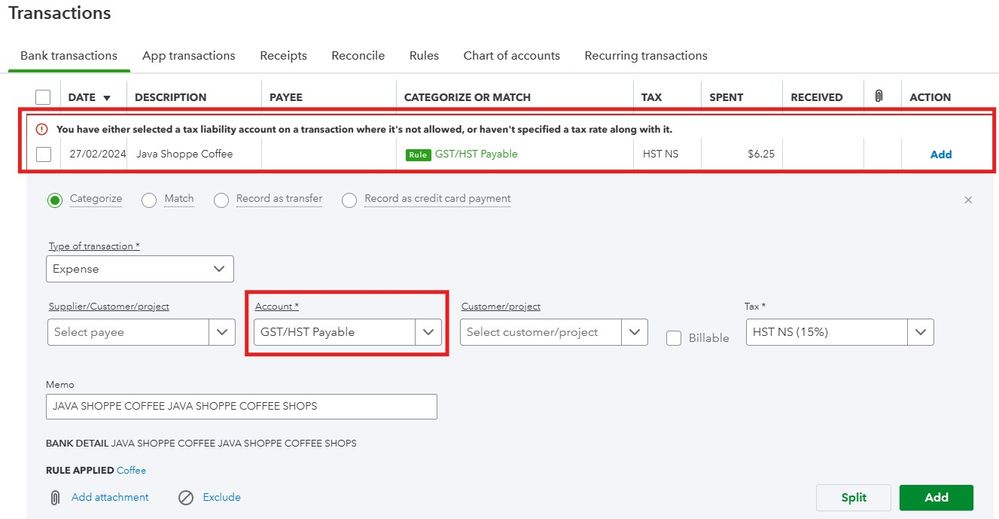The image size is (999, 519).
Task: Click the Exclude circle-slash icon
Action: [x=185, y=497]
